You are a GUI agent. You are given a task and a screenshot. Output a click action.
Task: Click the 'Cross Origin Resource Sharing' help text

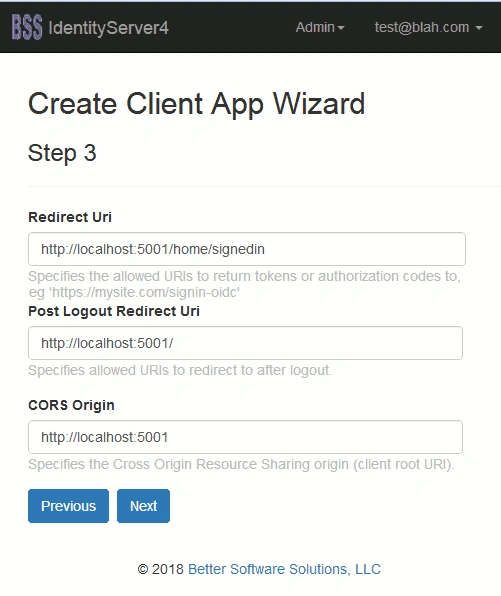tap(241, 464)
